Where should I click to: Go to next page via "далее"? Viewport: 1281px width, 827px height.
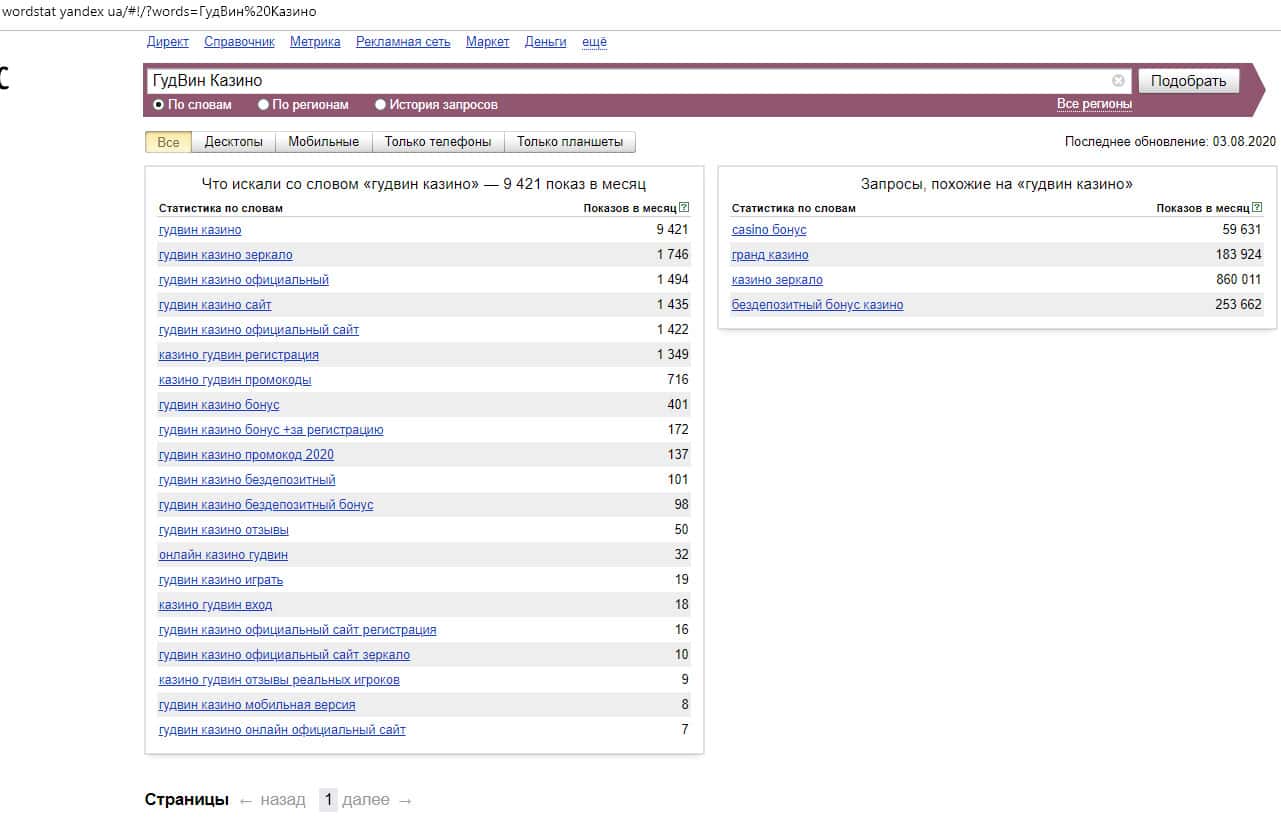[x=365, y=800]
